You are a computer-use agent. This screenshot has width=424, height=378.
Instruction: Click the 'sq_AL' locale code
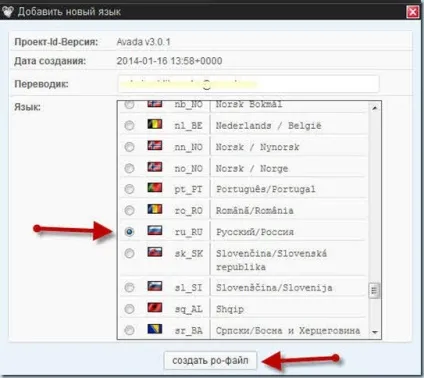[x=189, y=310]
